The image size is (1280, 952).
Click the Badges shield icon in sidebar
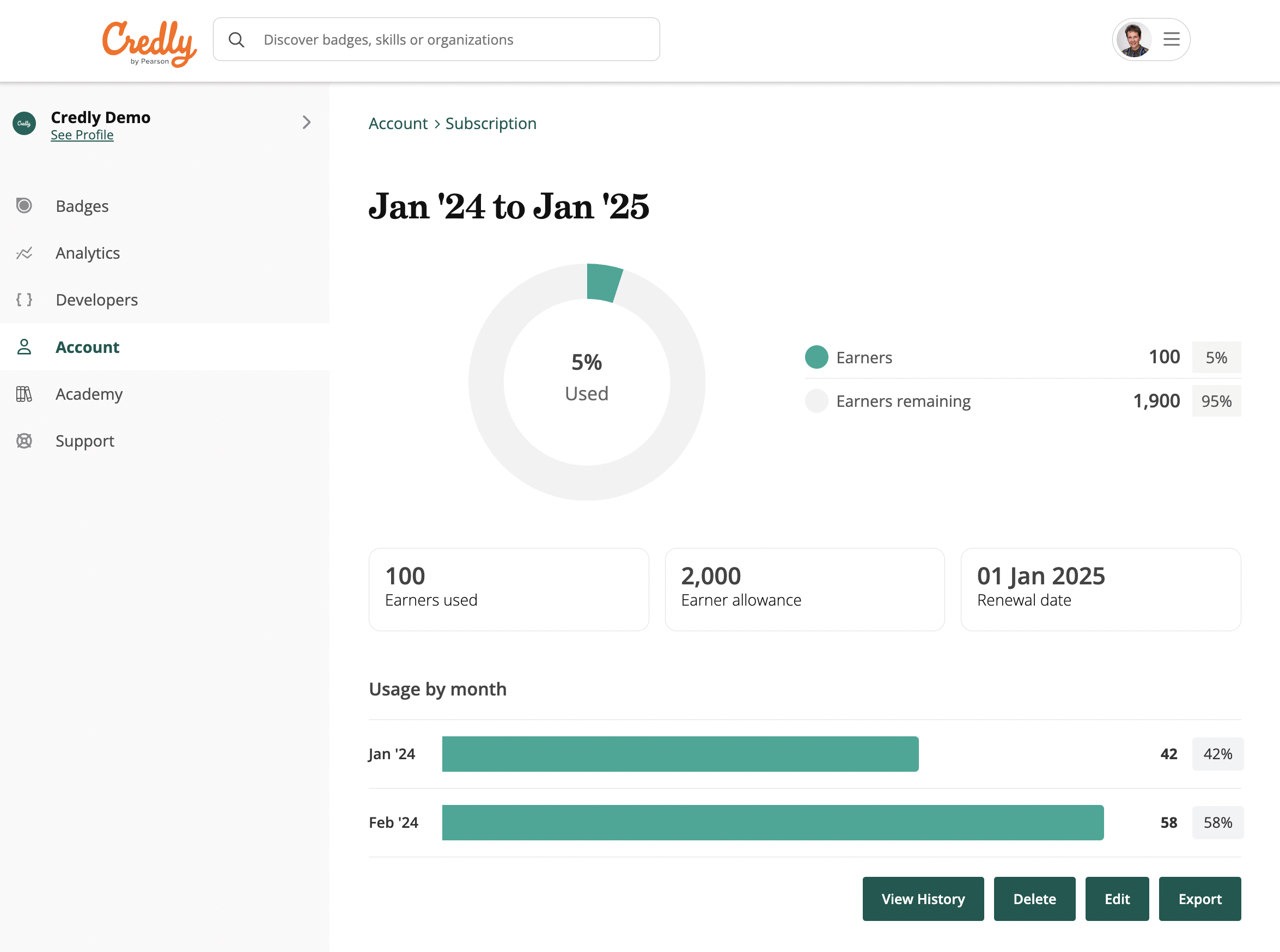click(24, 206)
